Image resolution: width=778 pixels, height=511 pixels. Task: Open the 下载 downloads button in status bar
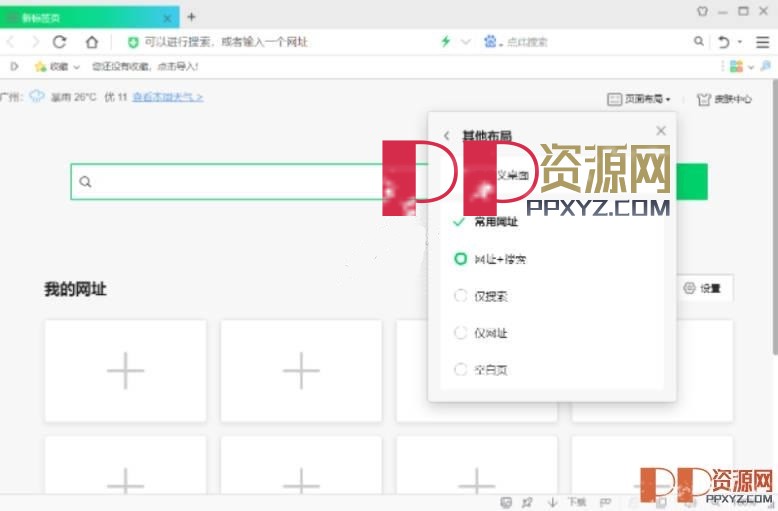coord(569,503)
